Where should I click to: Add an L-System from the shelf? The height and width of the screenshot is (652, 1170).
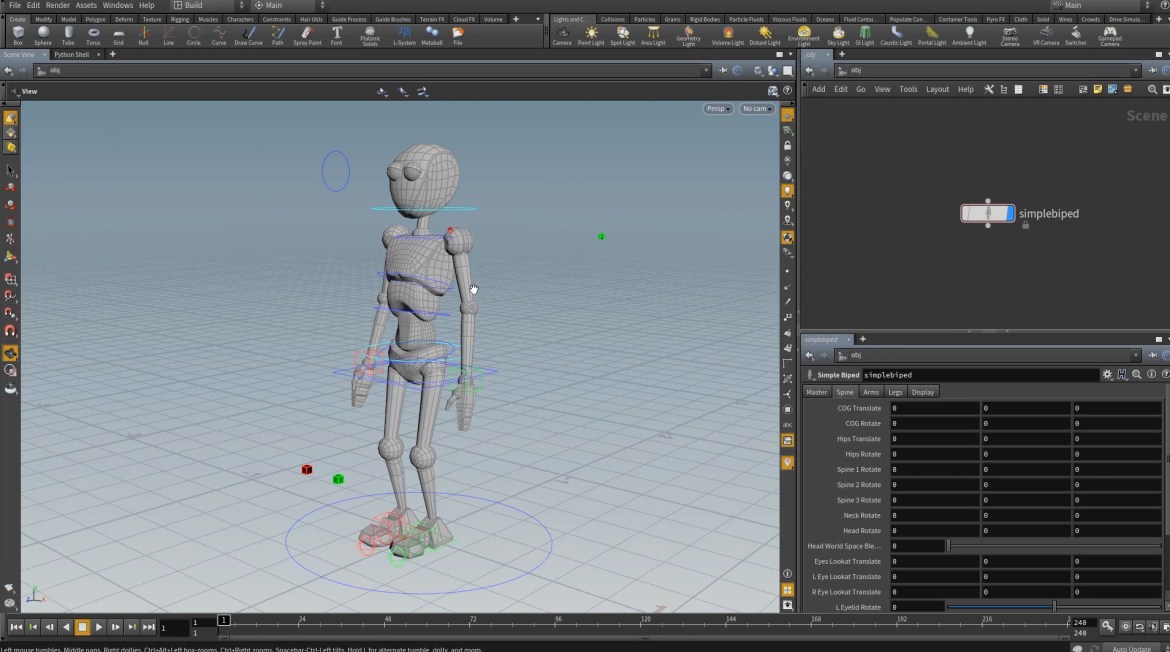pos(404,35)
